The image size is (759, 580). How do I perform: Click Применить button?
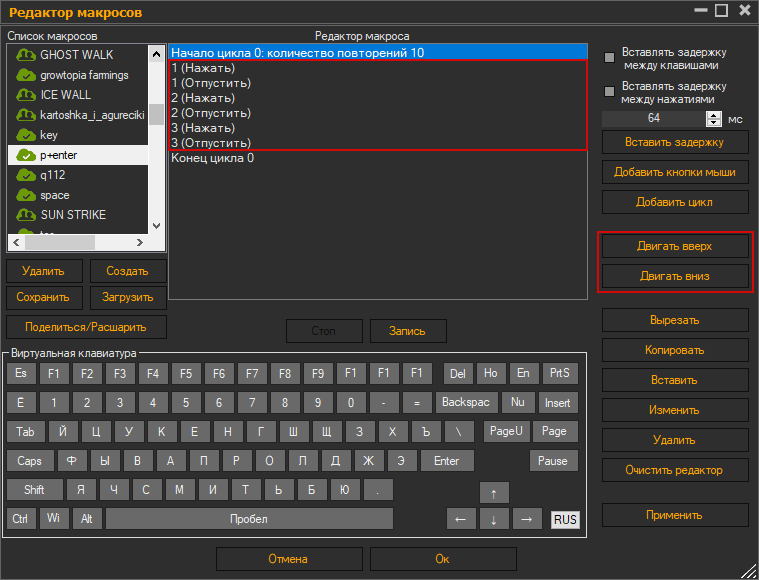675,516
